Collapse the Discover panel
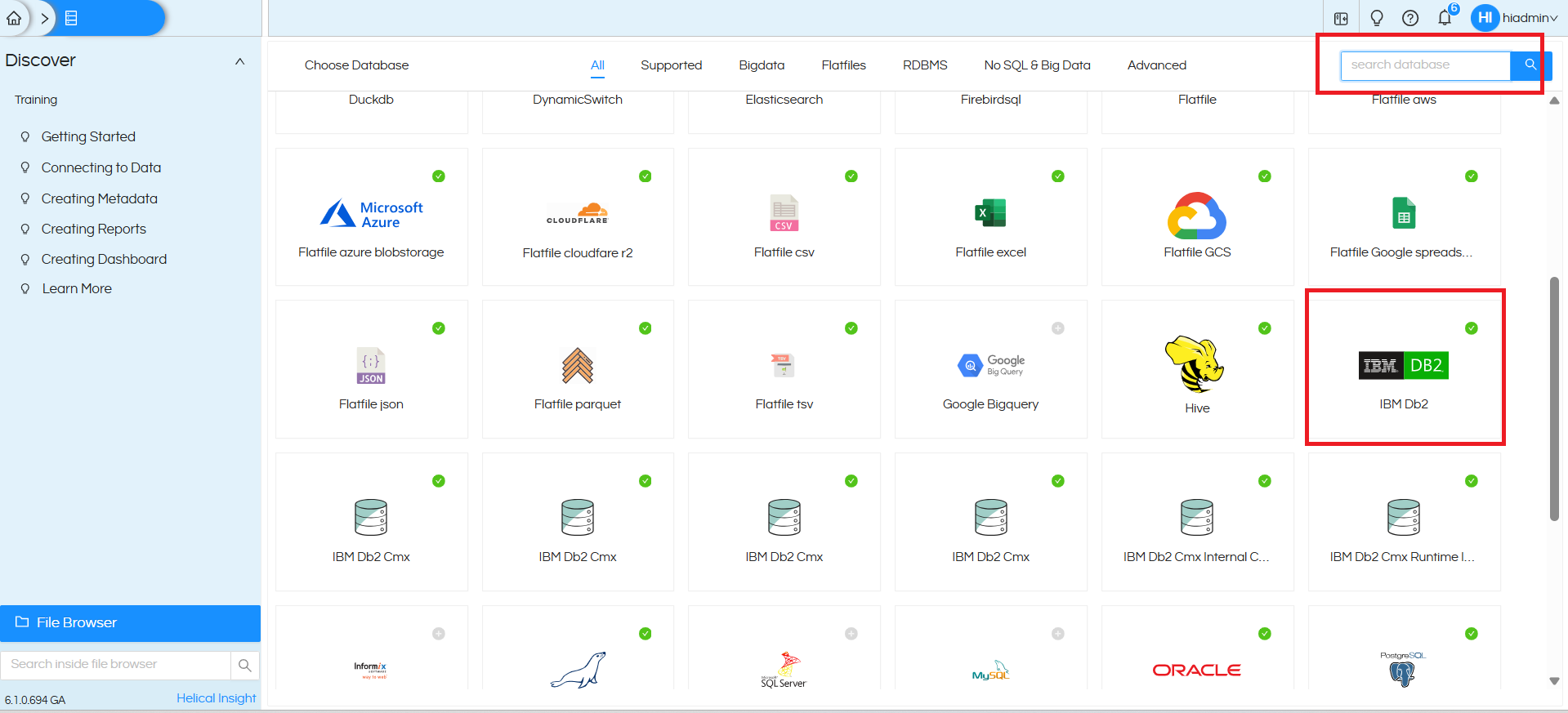Viewport: 1568px width, 713px height. coord(239,61)
